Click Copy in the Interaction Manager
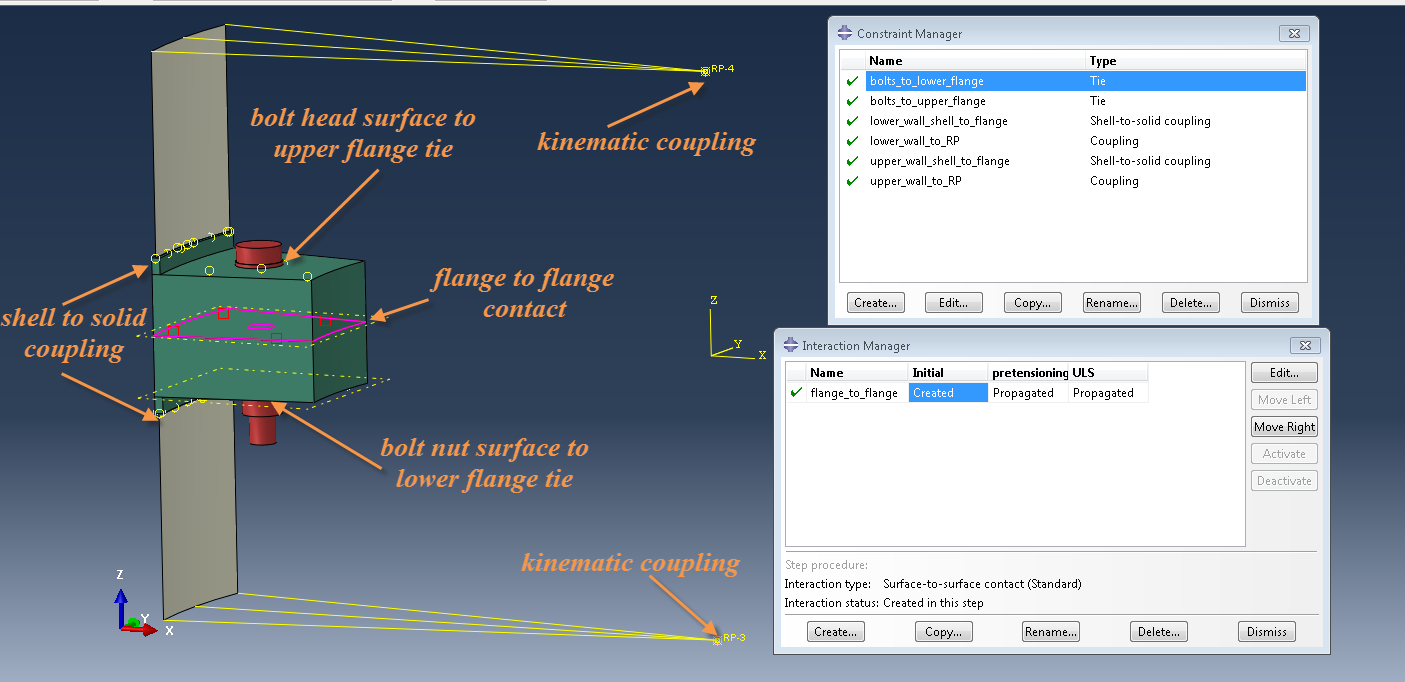The width and height of the screenshot is (1405, 682). tap(943, 631)
